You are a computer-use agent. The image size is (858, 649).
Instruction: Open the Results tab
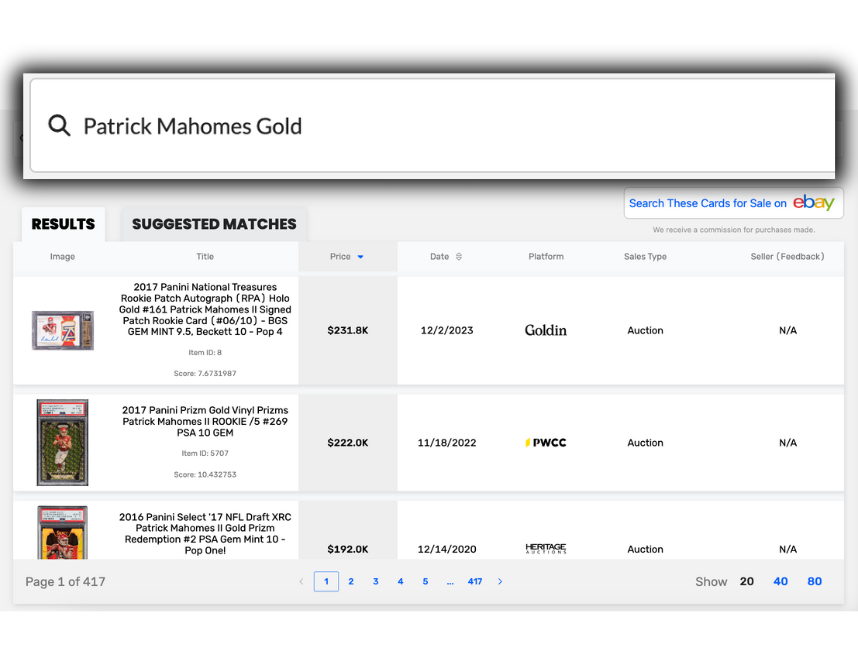pos(63,224)
